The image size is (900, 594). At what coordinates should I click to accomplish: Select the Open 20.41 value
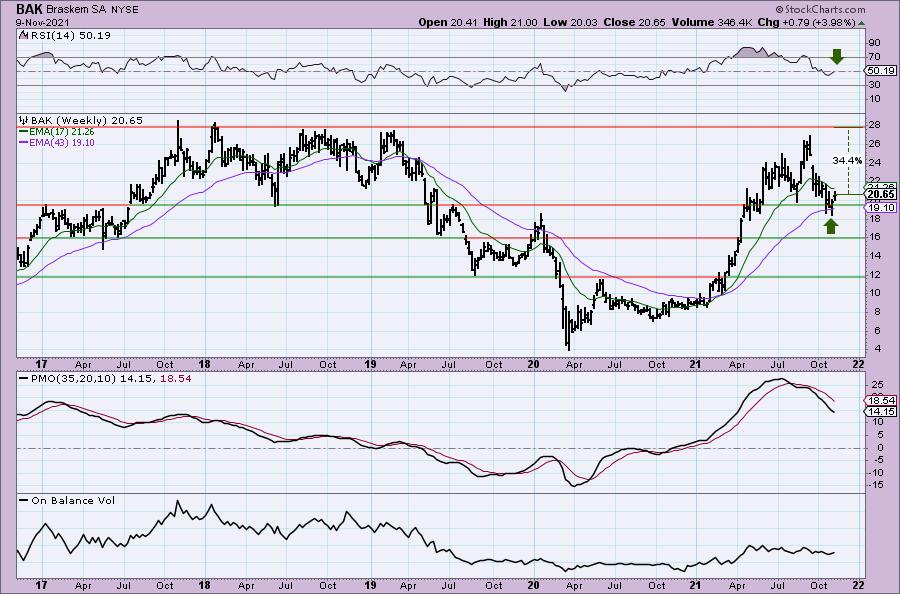449,22
